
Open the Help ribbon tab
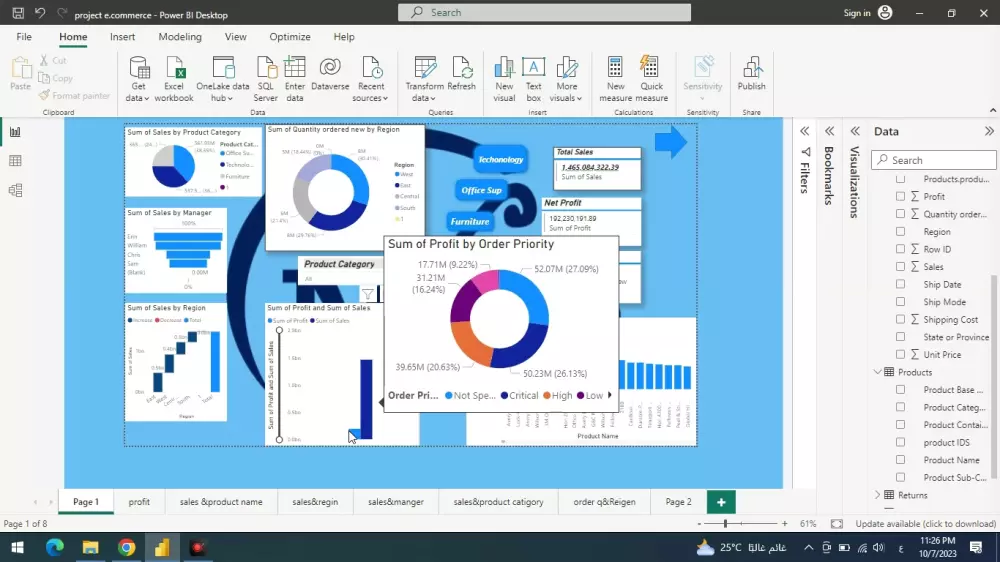click(344, 37)
